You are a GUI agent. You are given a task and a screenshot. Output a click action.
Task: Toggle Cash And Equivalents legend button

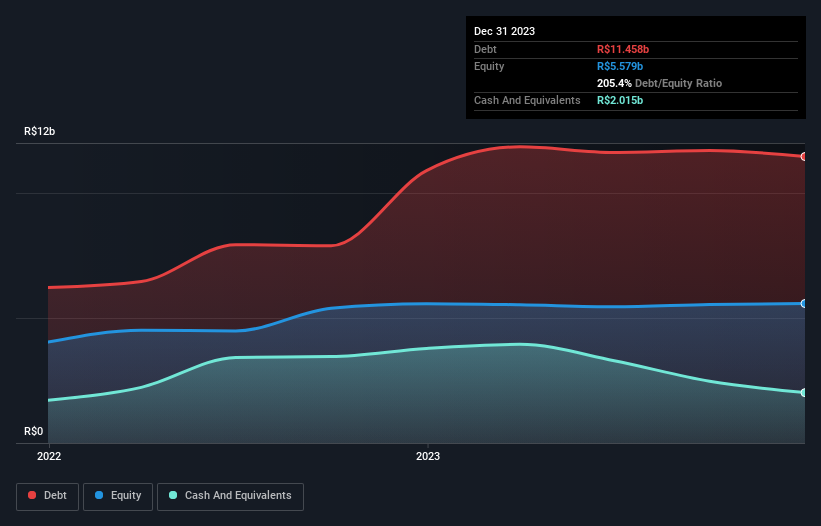click(x=230, y=496)
